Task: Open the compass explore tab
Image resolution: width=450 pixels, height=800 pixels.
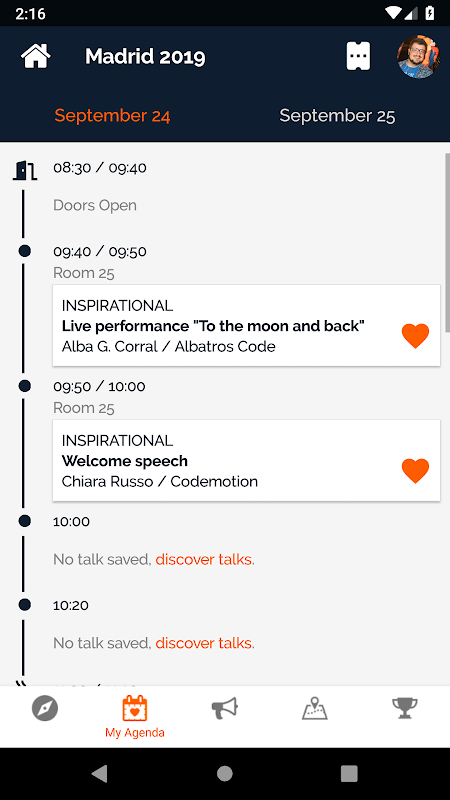Action: pyautogui.click(x=45, y=709)
